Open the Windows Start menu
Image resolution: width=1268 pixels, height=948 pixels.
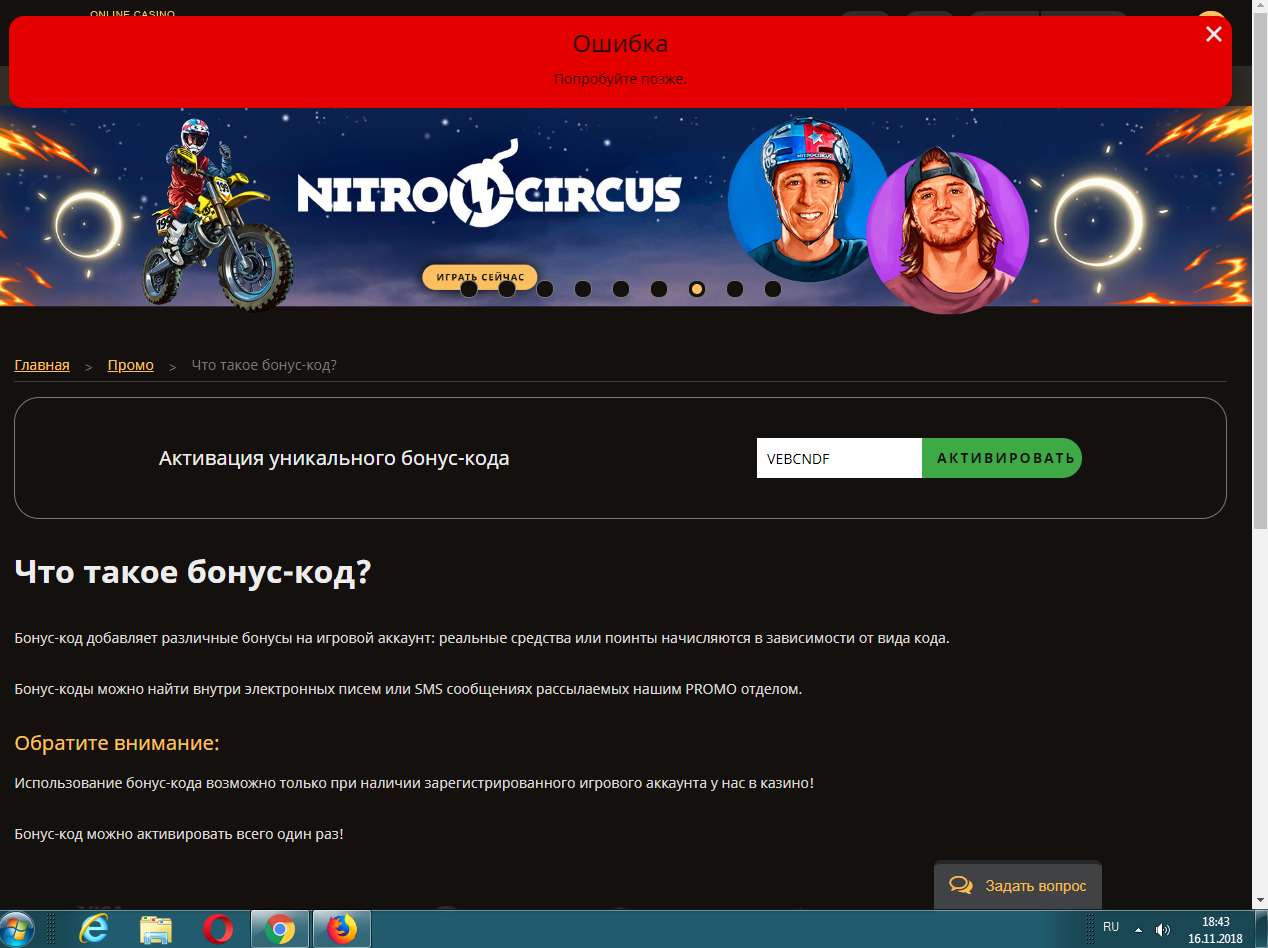(x=18, y=929)
